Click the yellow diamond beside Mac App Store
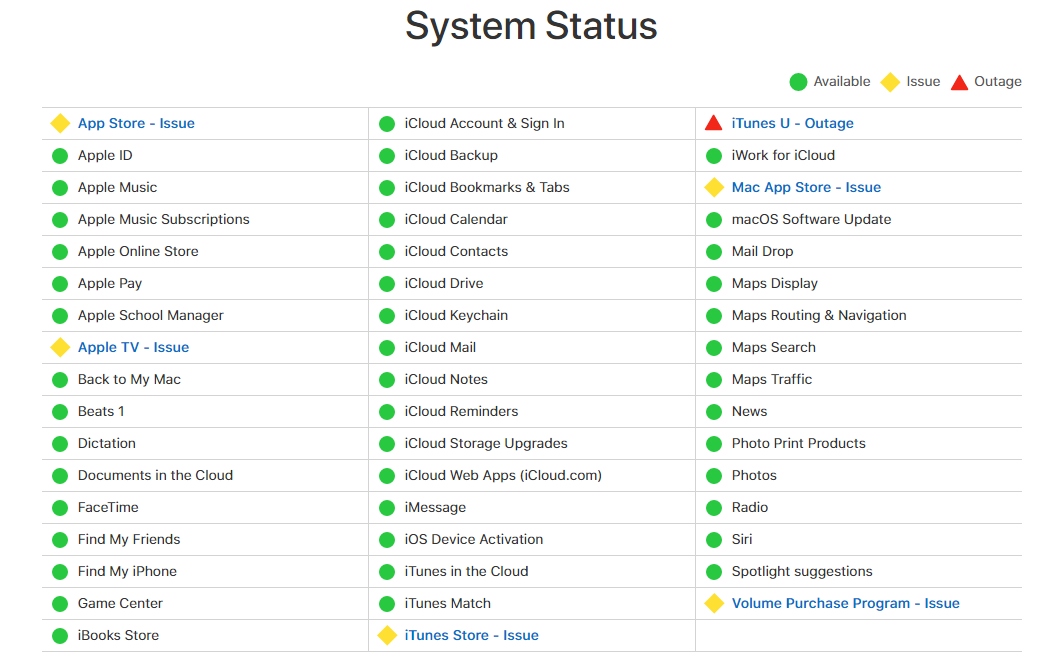Image resolution: width=1055 pixels, height=663 pixels. click(x=714, y=187)
